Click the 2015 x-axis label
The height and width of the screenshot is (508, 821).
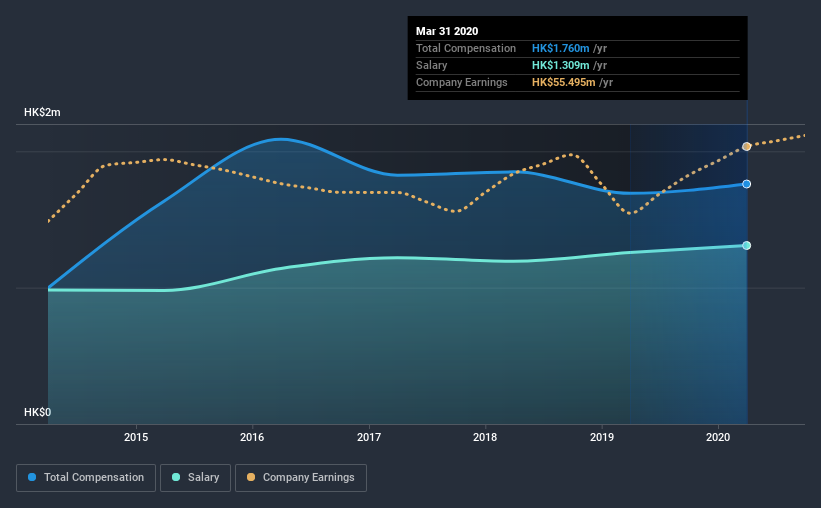click(x=136, y=437)
